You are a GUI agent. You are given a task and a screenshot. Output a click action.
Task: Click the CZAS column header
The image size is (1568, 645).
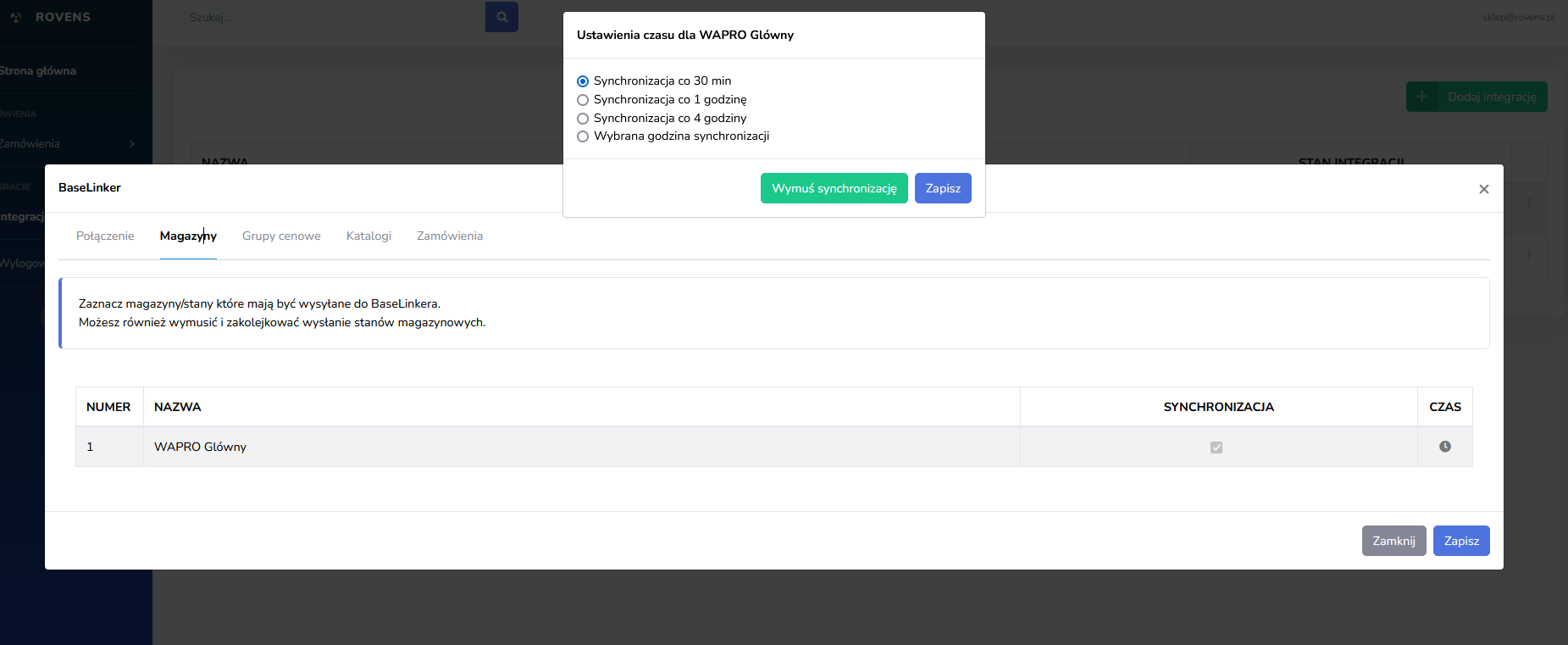coord(1445,407)
